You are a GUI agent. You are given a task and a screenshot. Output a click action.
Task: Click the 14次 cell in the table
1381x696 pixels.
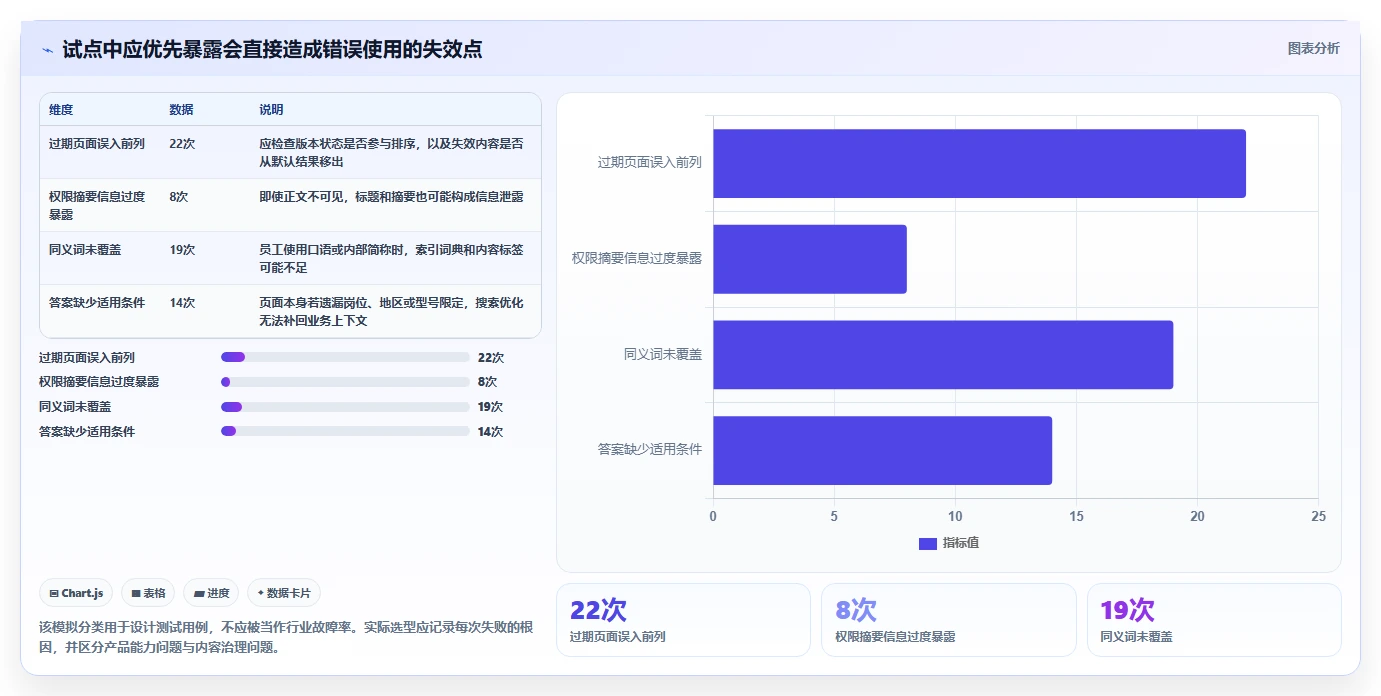(x=183, y=303)
